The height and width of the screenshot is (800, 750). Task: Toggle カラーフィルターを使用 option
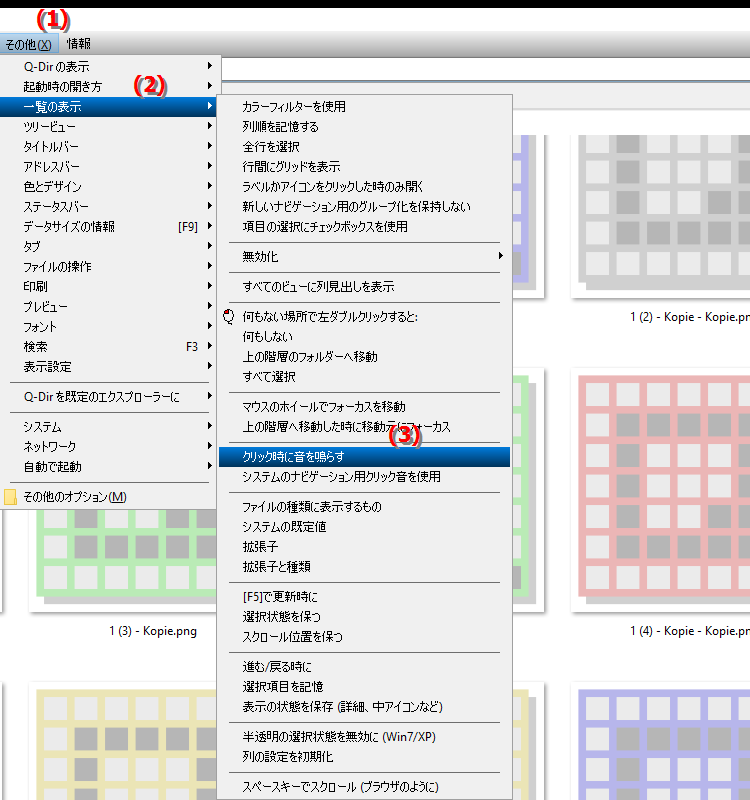(364, 106)
